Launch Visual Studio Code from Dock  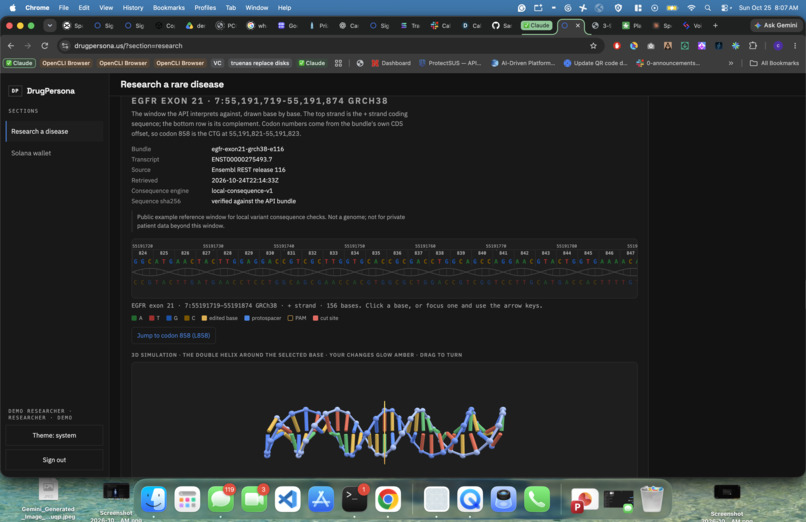pyautogui.click(x=287, y=499)
